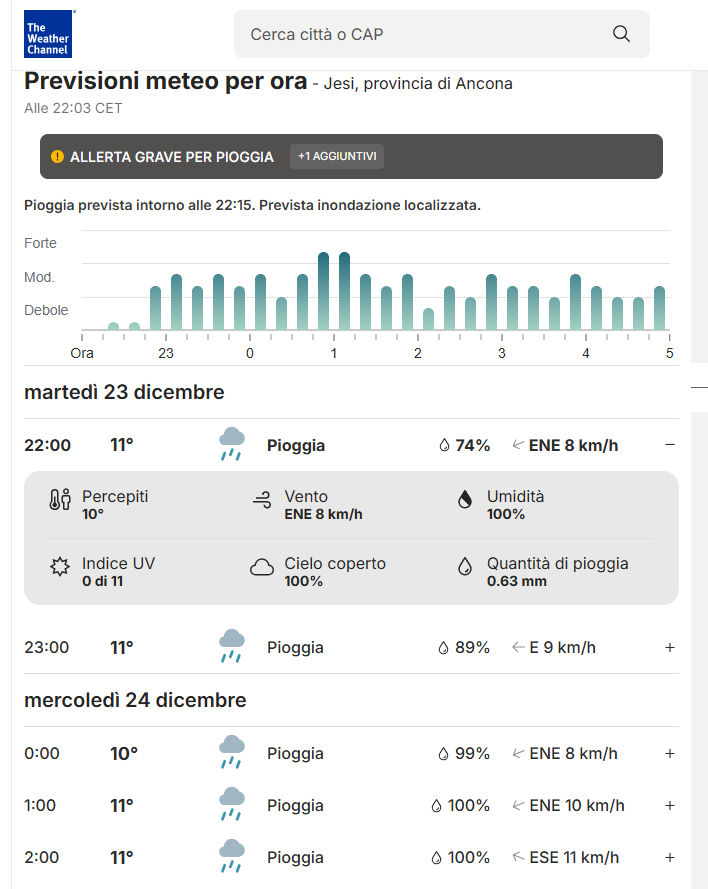Expand the 0:00 forecast row
This screenshot has height=889, width=708.
[x=670, y=753]
